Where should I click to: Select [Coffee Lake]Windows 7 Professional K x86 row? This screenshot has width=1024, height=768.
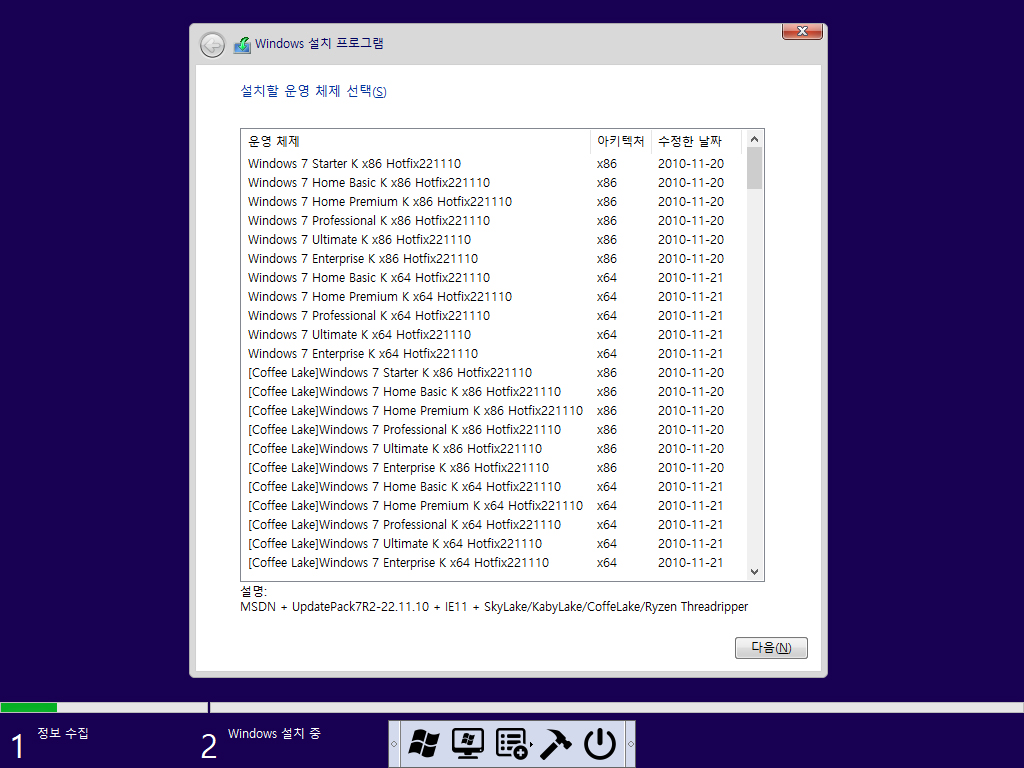[x=492, y=429]
